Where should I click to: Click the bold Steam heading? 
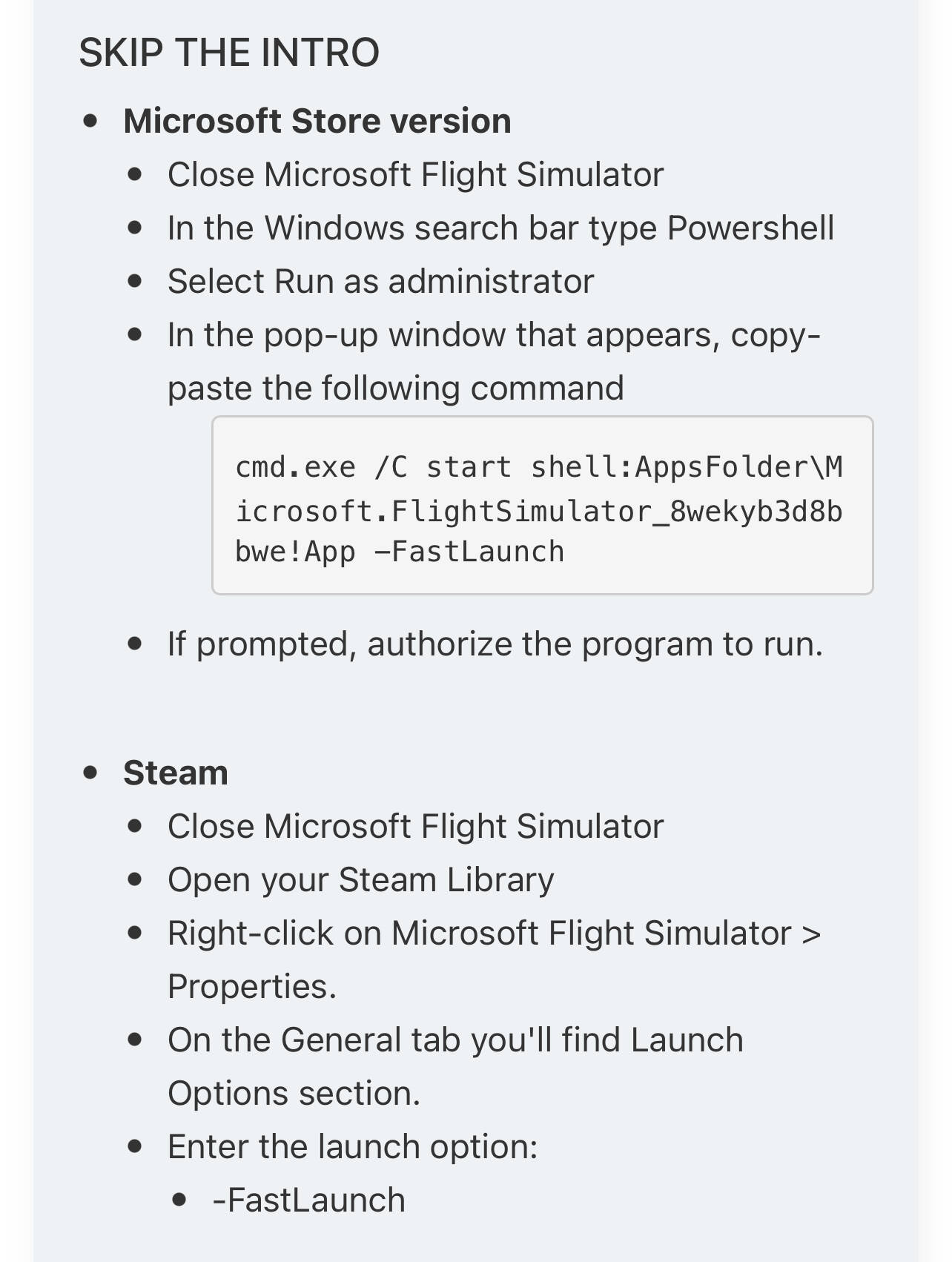click(x=175, y=773)
